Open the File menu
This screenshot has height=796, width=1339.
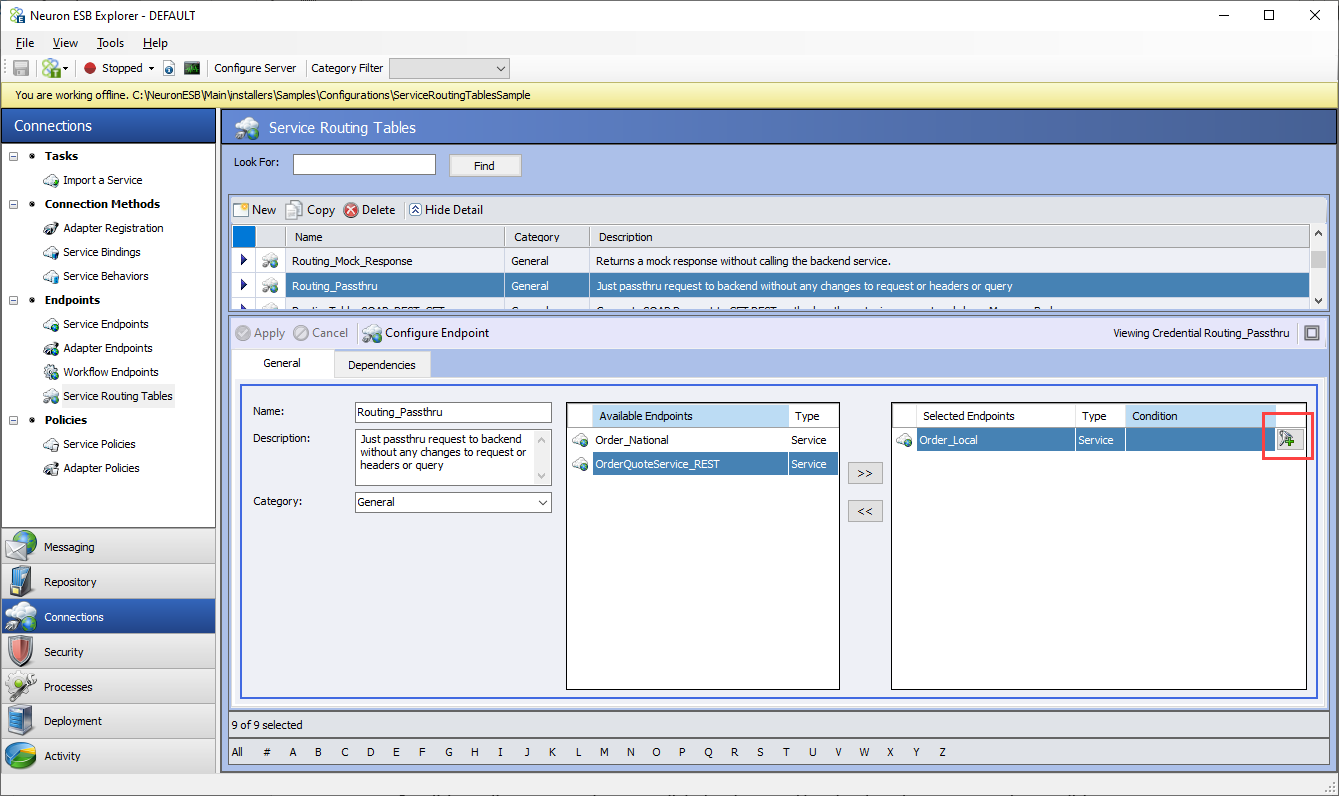tap(25, 43)
